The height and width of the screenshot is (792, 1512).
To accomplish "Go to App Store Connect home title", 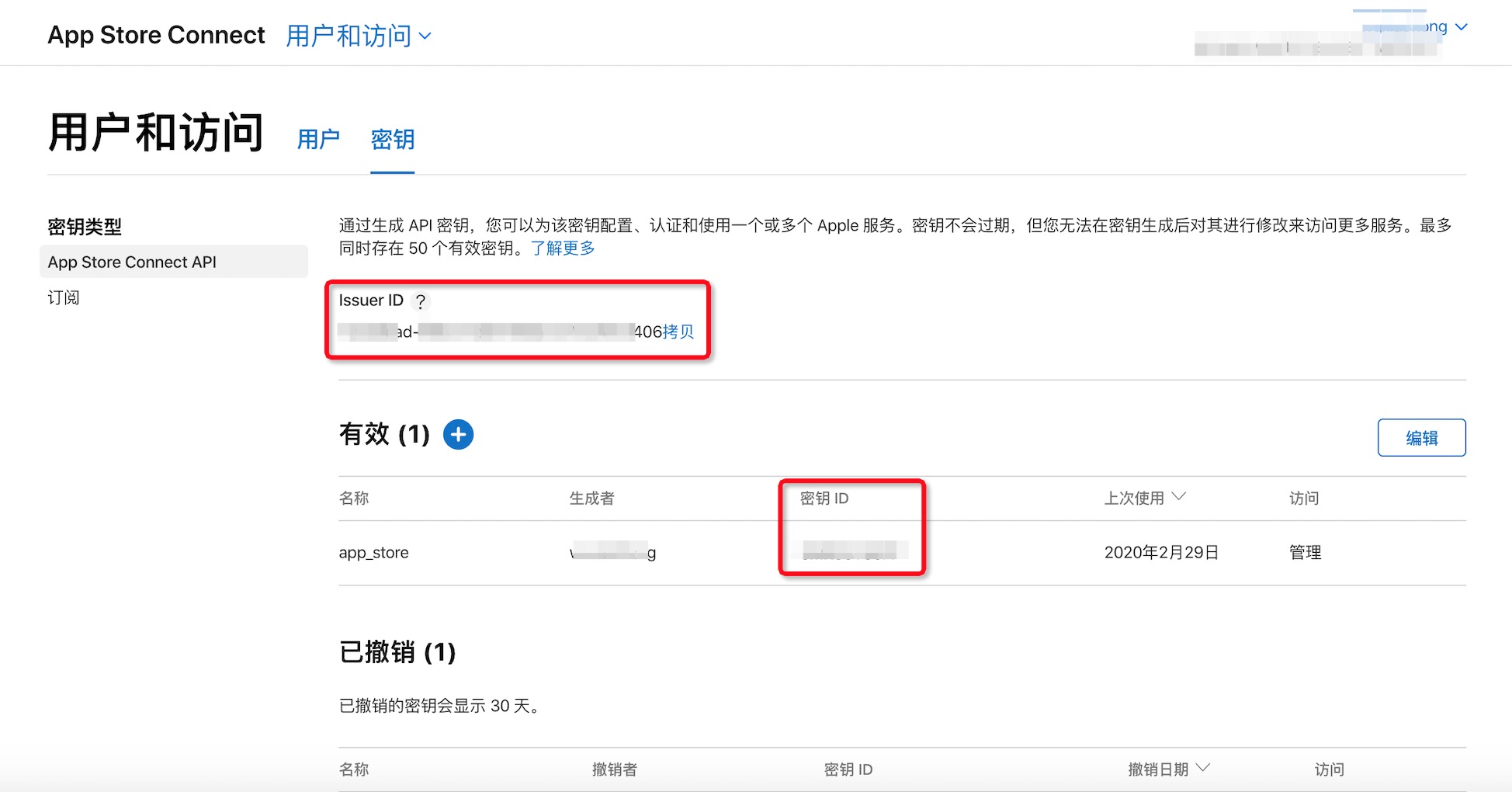I will 156,36.
